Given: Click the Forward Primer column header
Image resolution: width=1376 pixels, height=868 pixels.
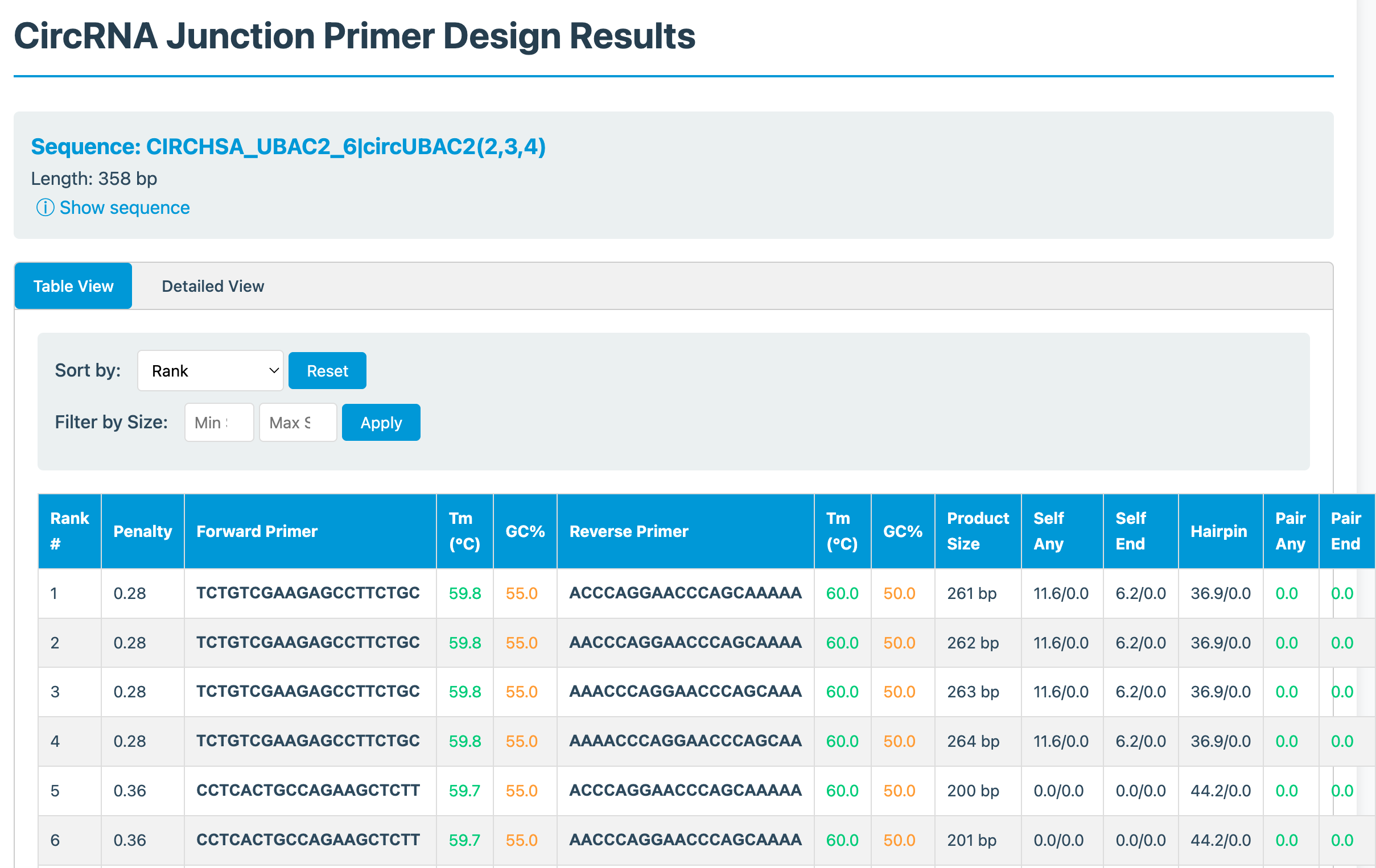Looking at the screenshot, I should point(257,531).
